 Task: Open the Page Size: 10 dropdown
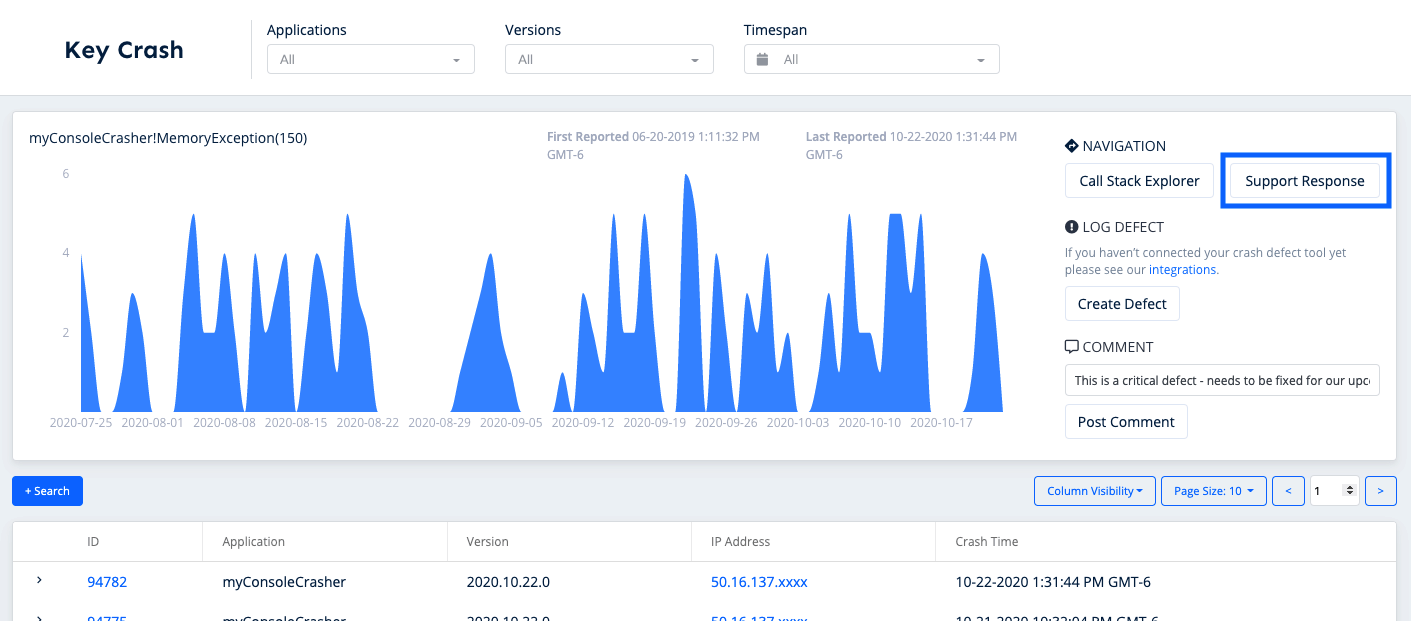coord(1214,491)
